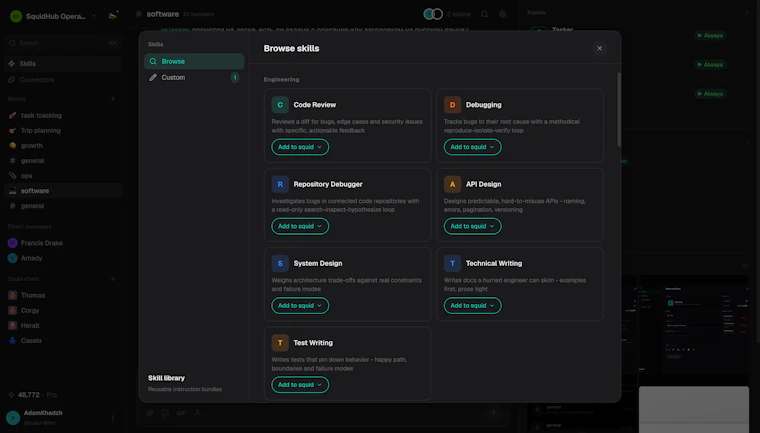Click the Connectors link icon in sidebar
The image size is (760, 433).
pos(12,80)
